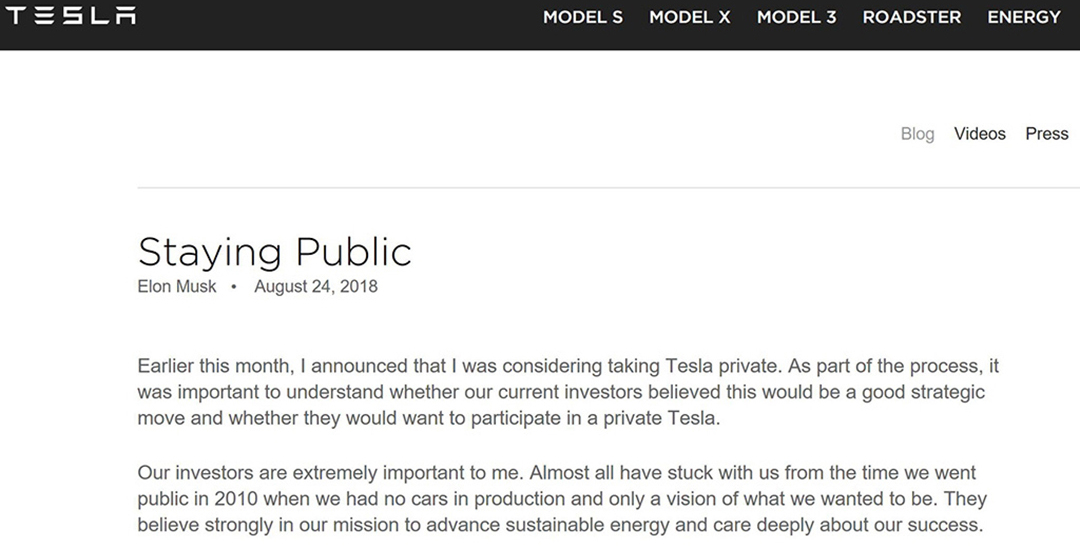Navigate to Model X in top navigation
The height and width of the screenshot is (548, 1080).
(x=689, y=17)
